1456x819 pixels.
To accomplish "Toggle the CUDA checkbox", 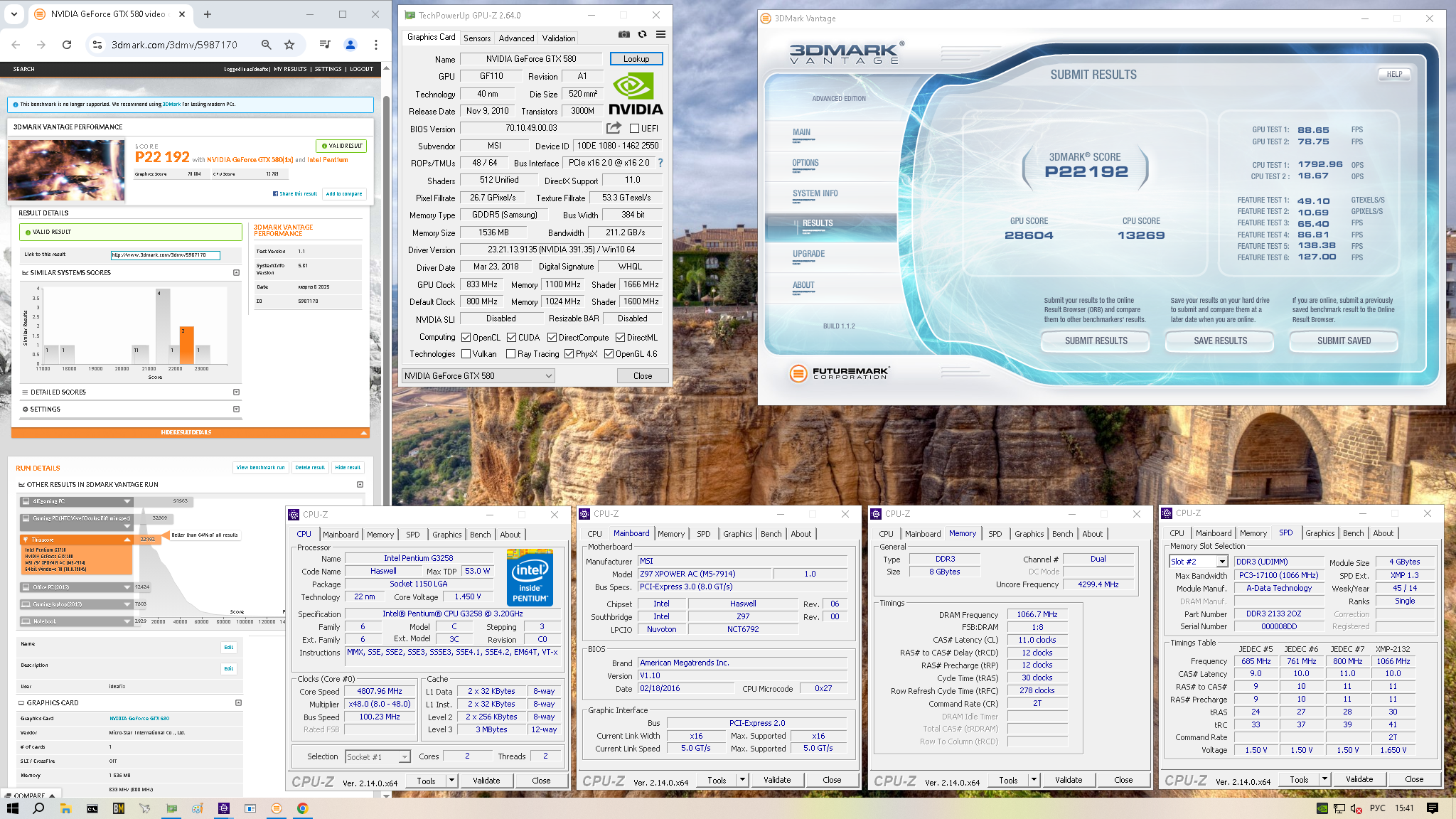I will point(511,338).
